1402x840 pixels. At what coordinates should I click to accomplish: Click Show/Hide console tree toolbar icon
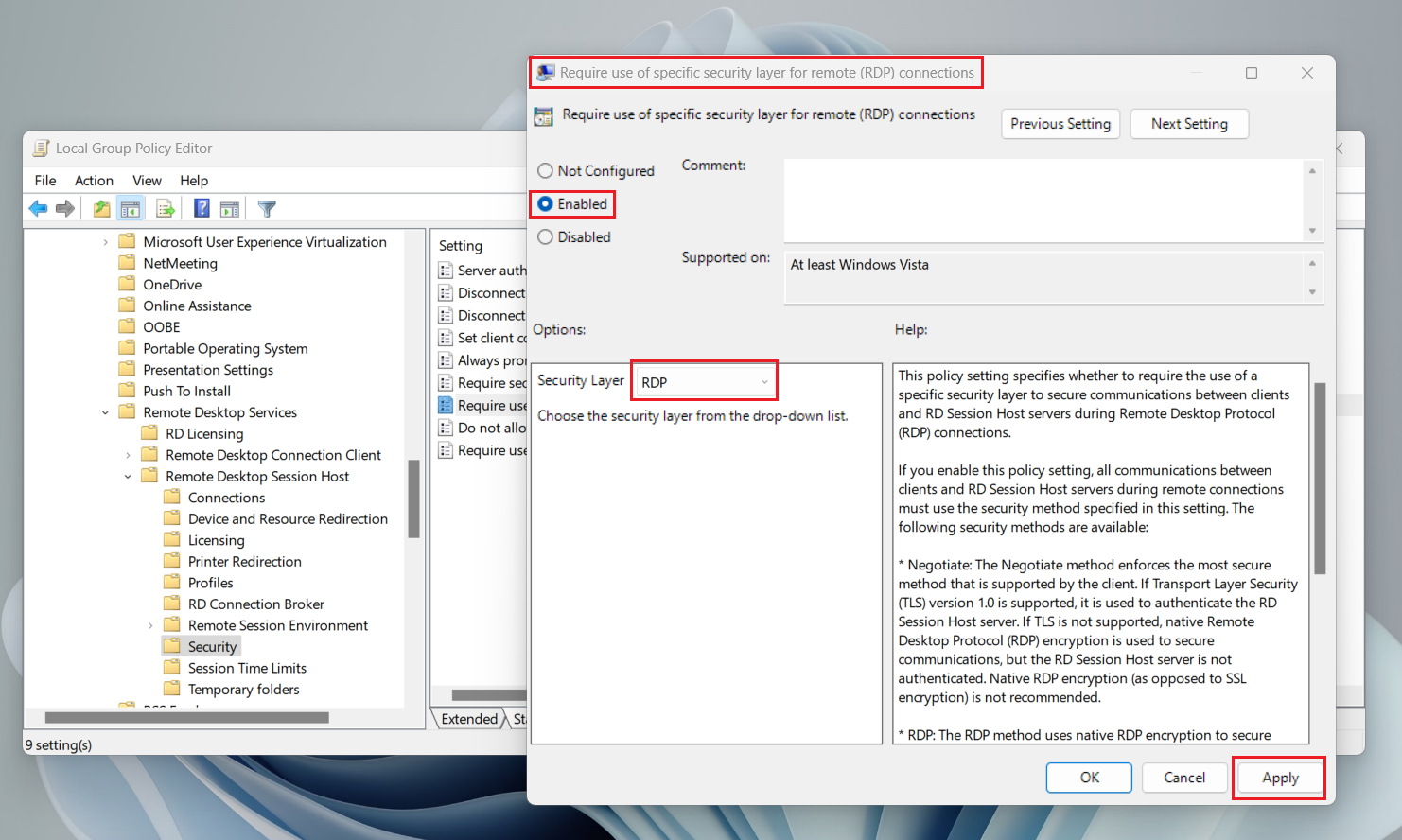click(x=130, y=209)
